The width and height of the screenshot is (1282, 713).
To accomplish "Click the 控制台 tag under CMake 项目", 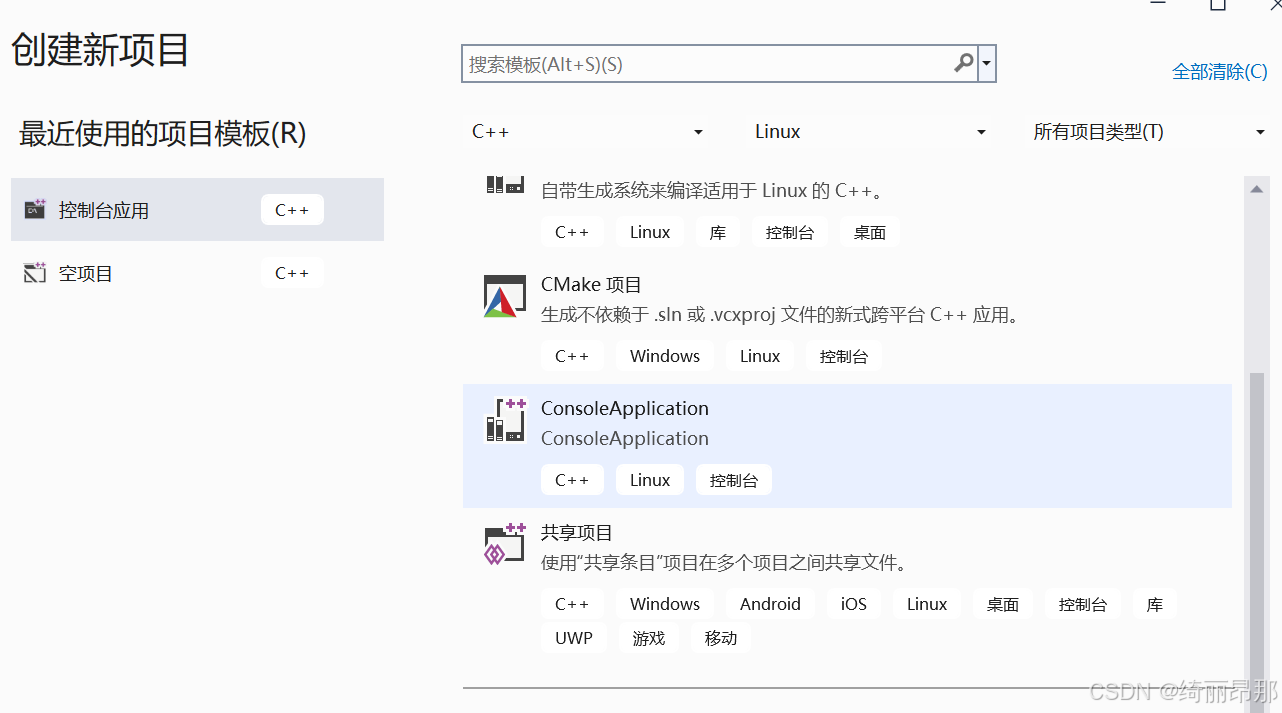I will tap(844, 356).
